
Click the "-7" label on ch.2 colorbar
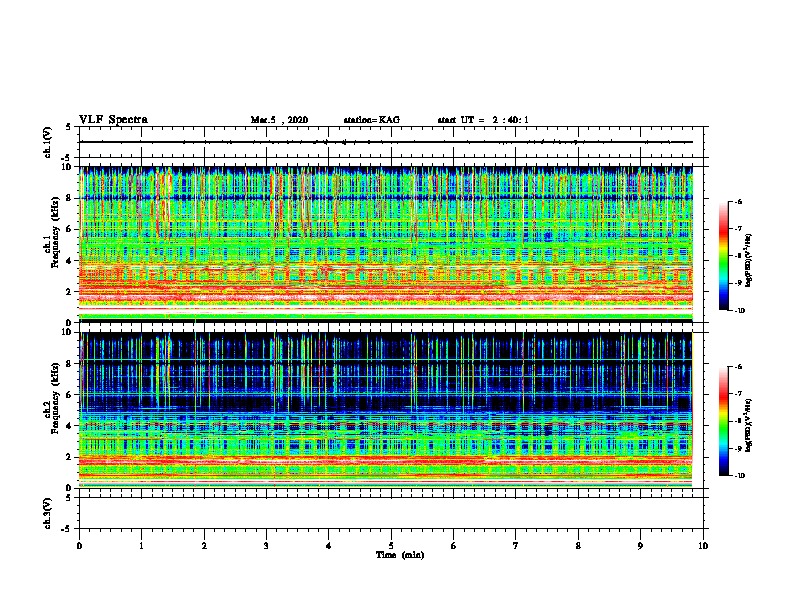[738, 394]
